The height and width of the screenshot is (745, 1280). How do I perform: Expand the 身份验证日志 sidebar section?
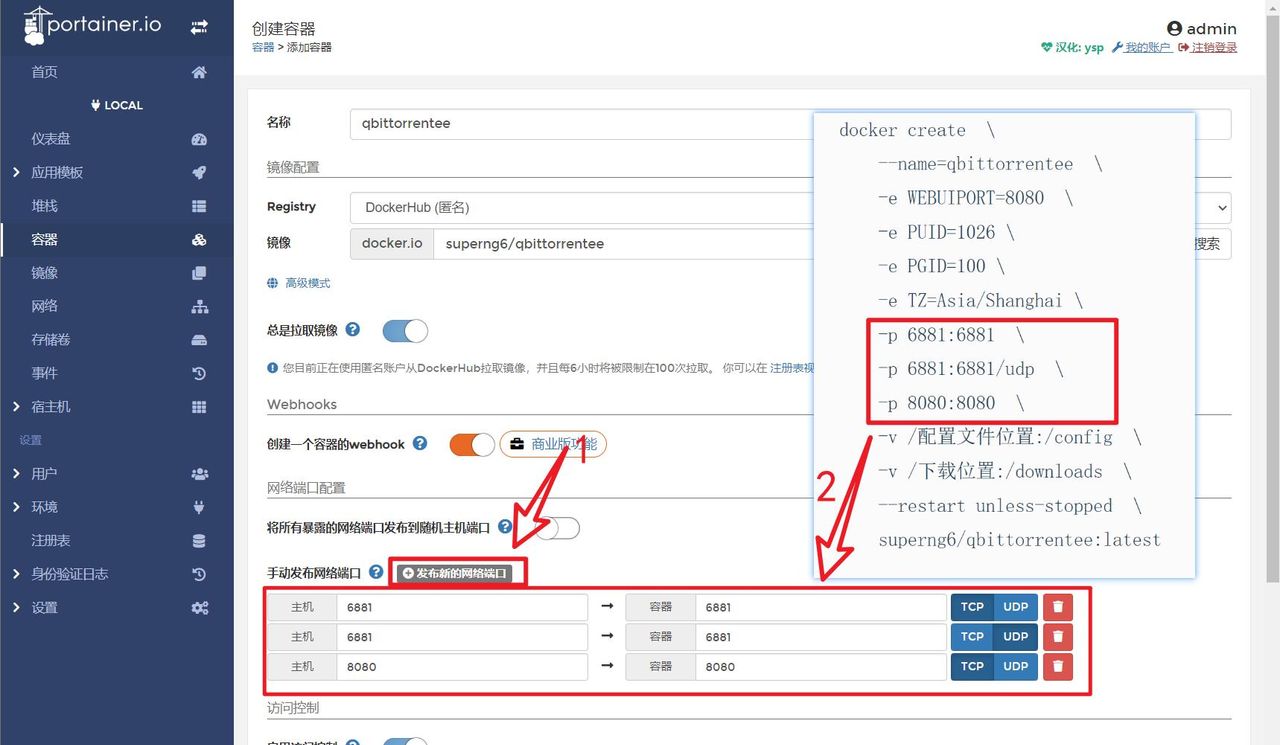[16, 574]
